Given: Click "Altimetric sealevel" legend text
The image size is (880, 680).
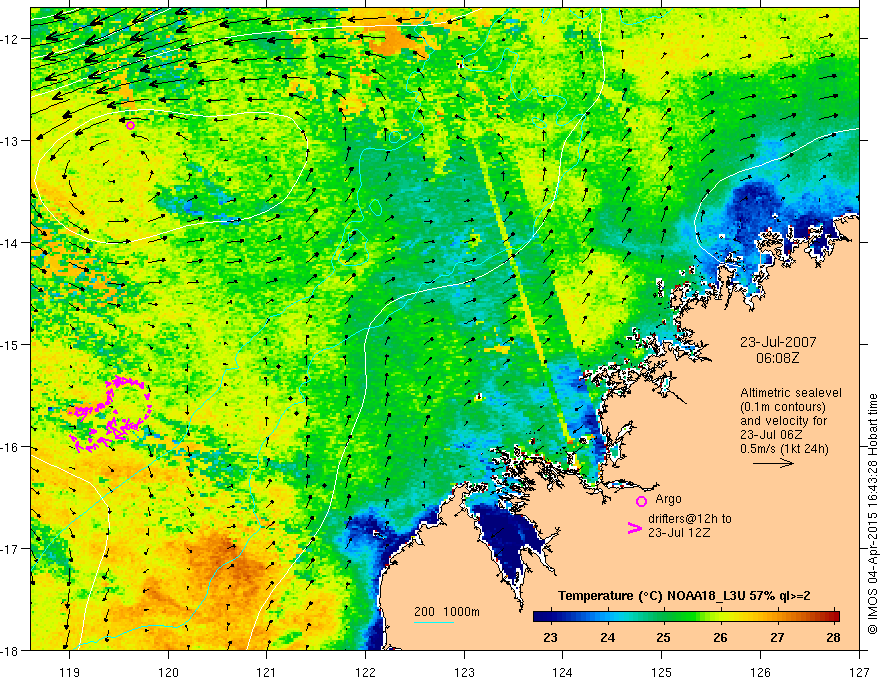Looking at the screenshot, I should pyautogui.click(x=791, y=393).
